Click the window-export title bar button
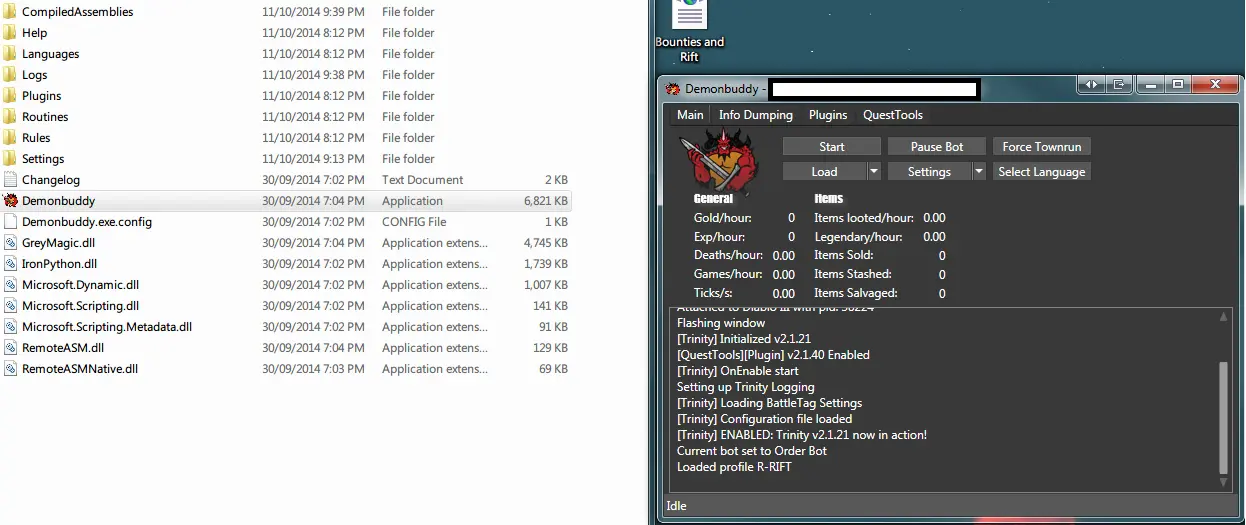 pyautogui.click(x=1119, y=85)
